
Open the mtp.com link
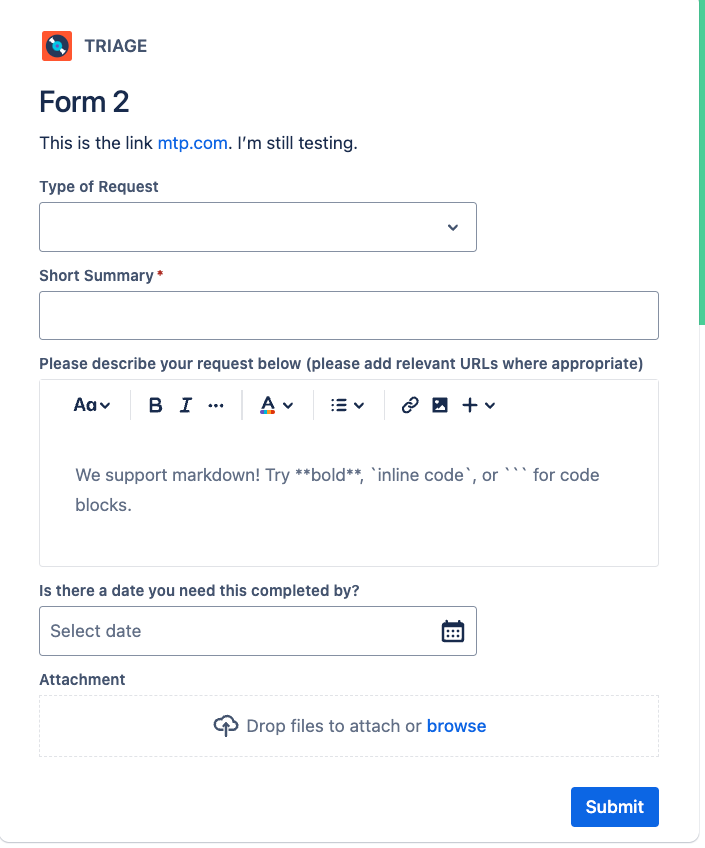tap(192, 143)
